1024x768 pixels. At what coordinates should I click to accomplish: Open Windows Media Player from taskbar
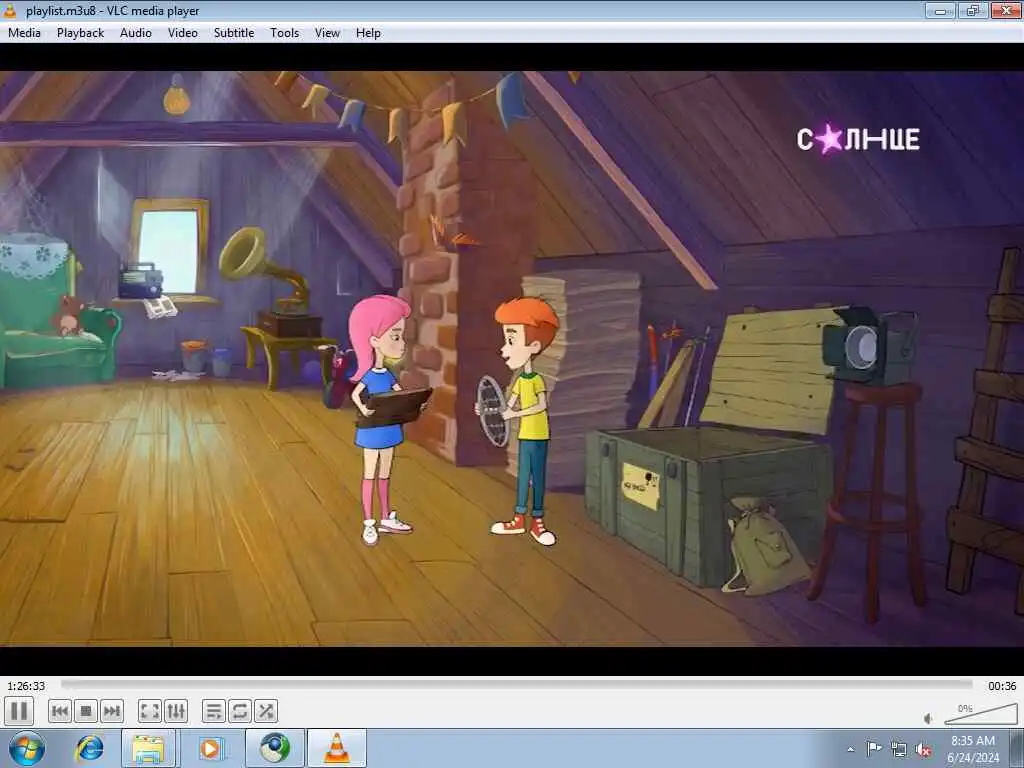pyautogui.click(x=211, y=748)
